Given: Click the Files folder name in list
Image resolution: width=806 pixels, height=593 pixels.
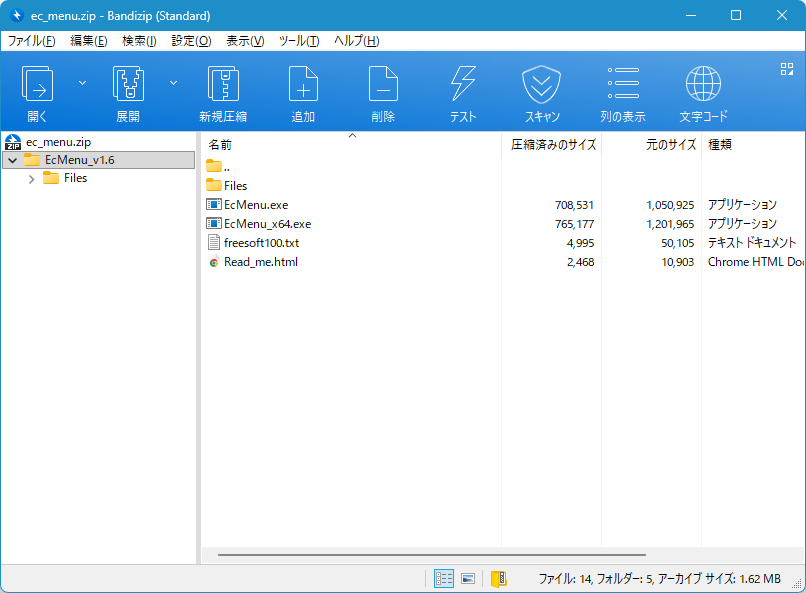Looking at the screenshot, I should click(235, 186).
